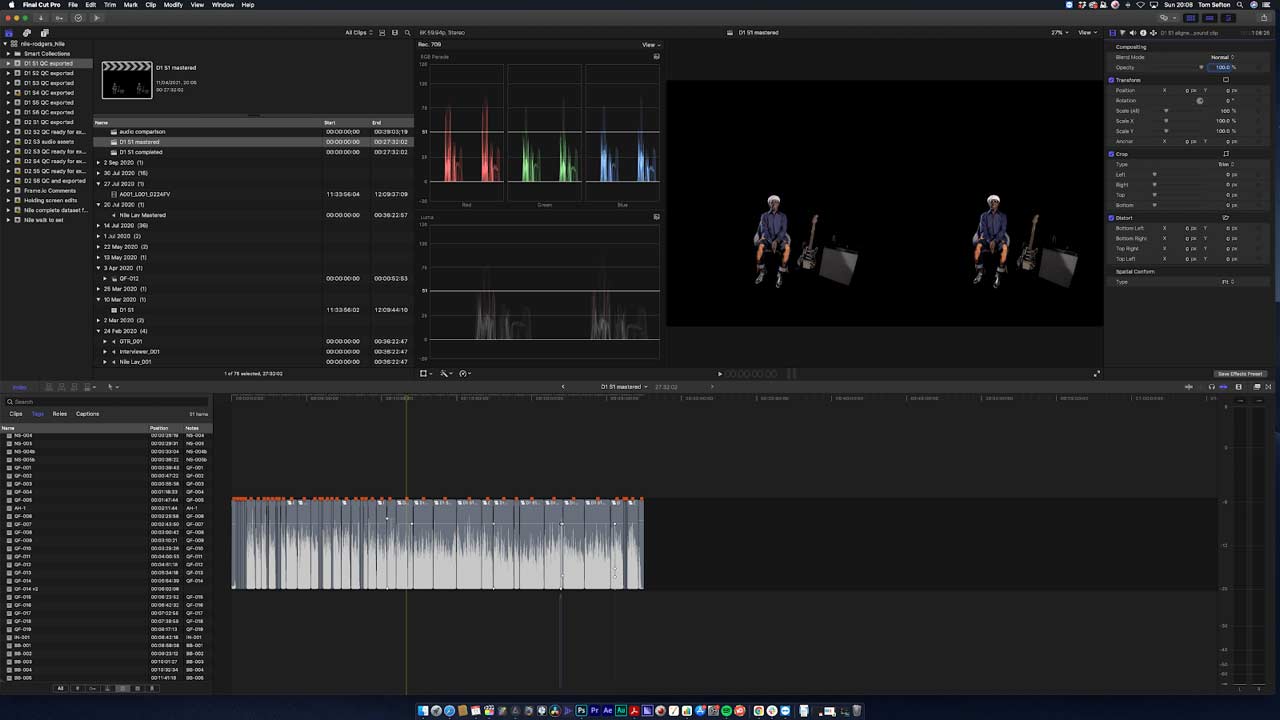Switch the browser to list or filmstrip view
The width and height of the screenshot is (1280, 720).
[x=382, y=33]
